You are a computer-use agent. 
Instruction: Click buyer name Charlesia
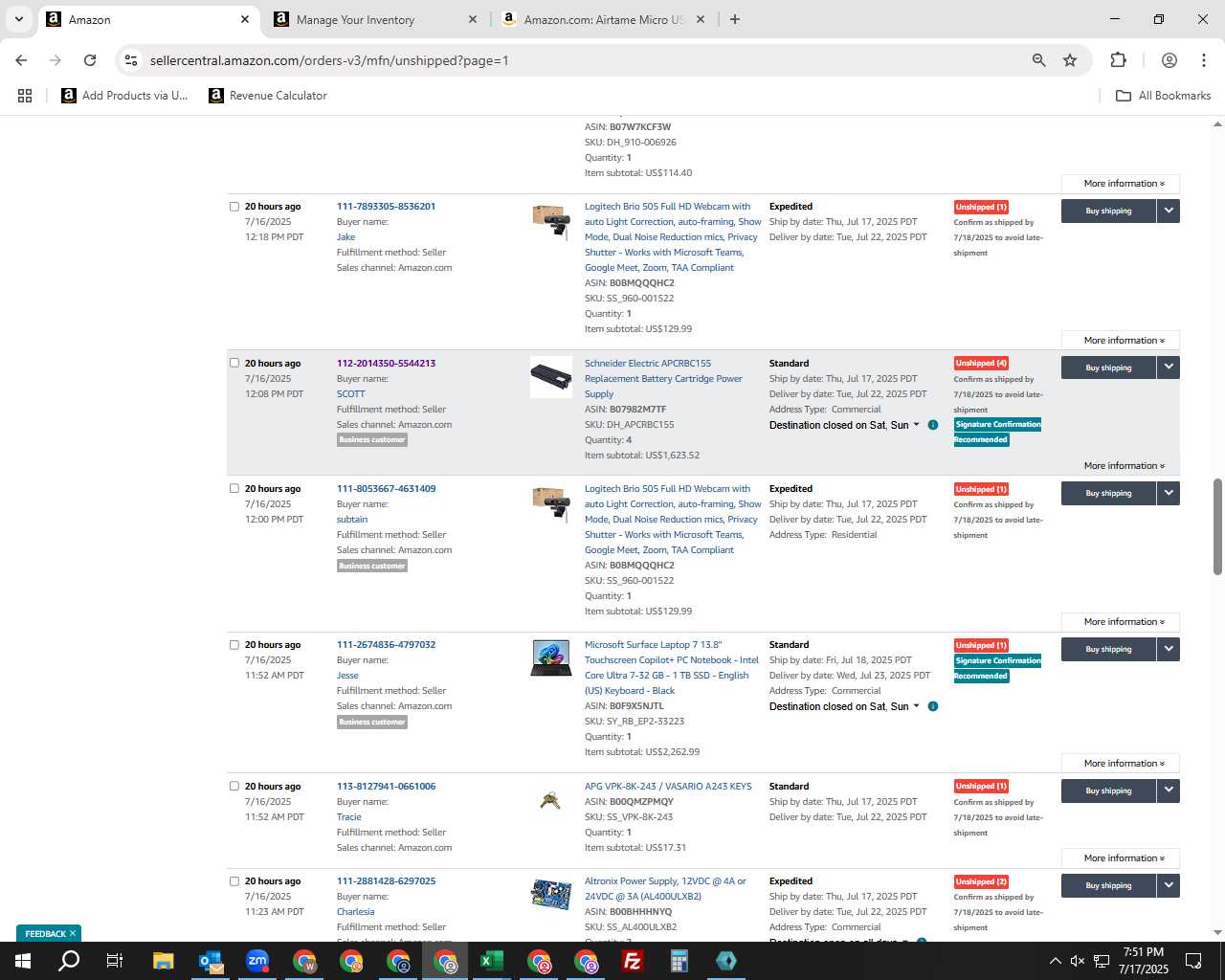[355, 912]
